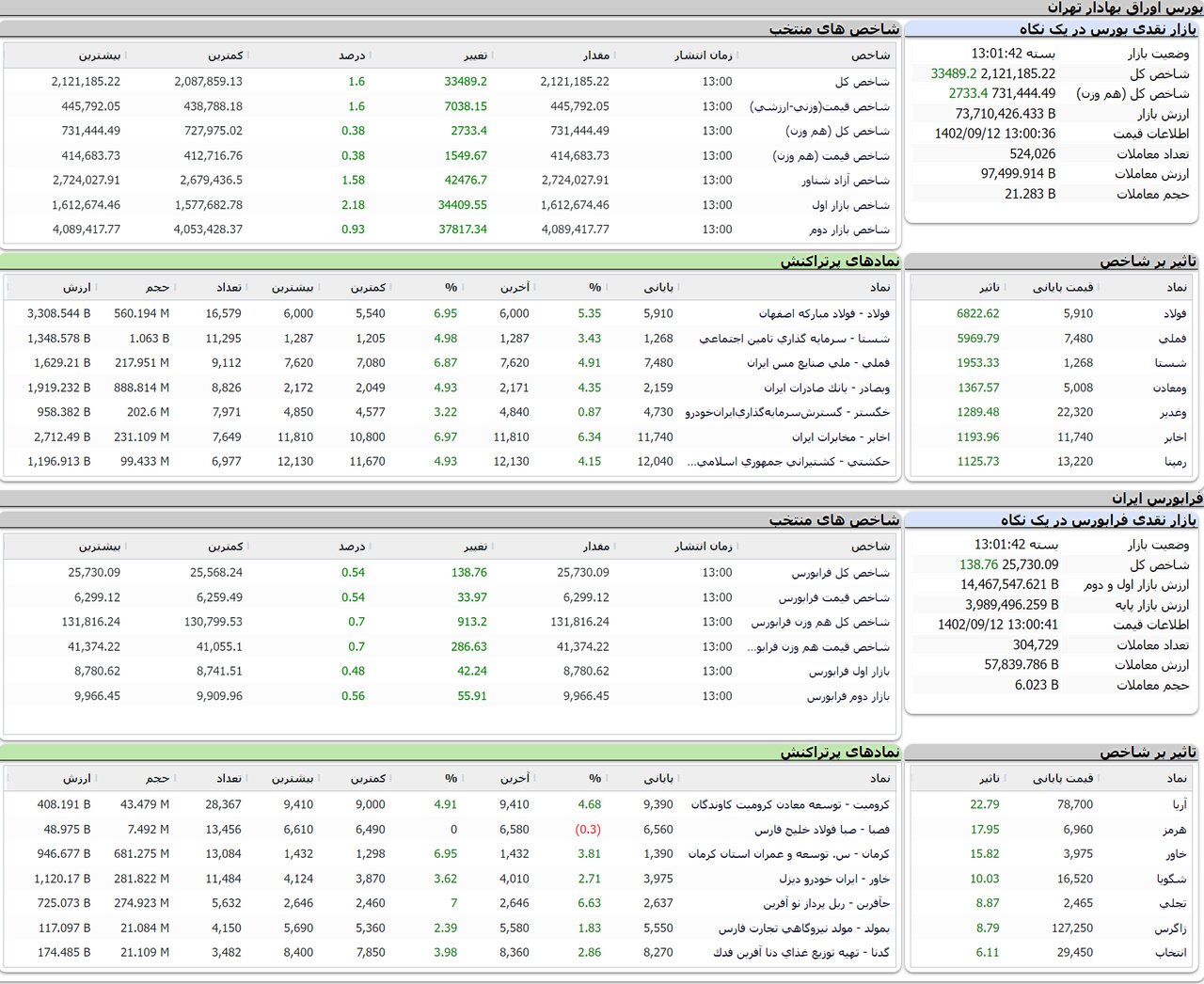Open کرومیت - توسعه معادن کرومیت کاوندگان
The width and height of the screenshot is (1204, 984).
pos(790,805)
